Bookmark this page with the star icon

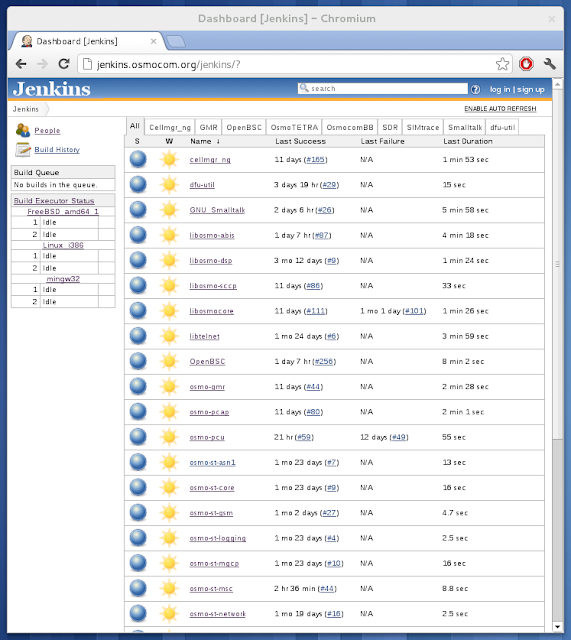click(x=502, y=64)
